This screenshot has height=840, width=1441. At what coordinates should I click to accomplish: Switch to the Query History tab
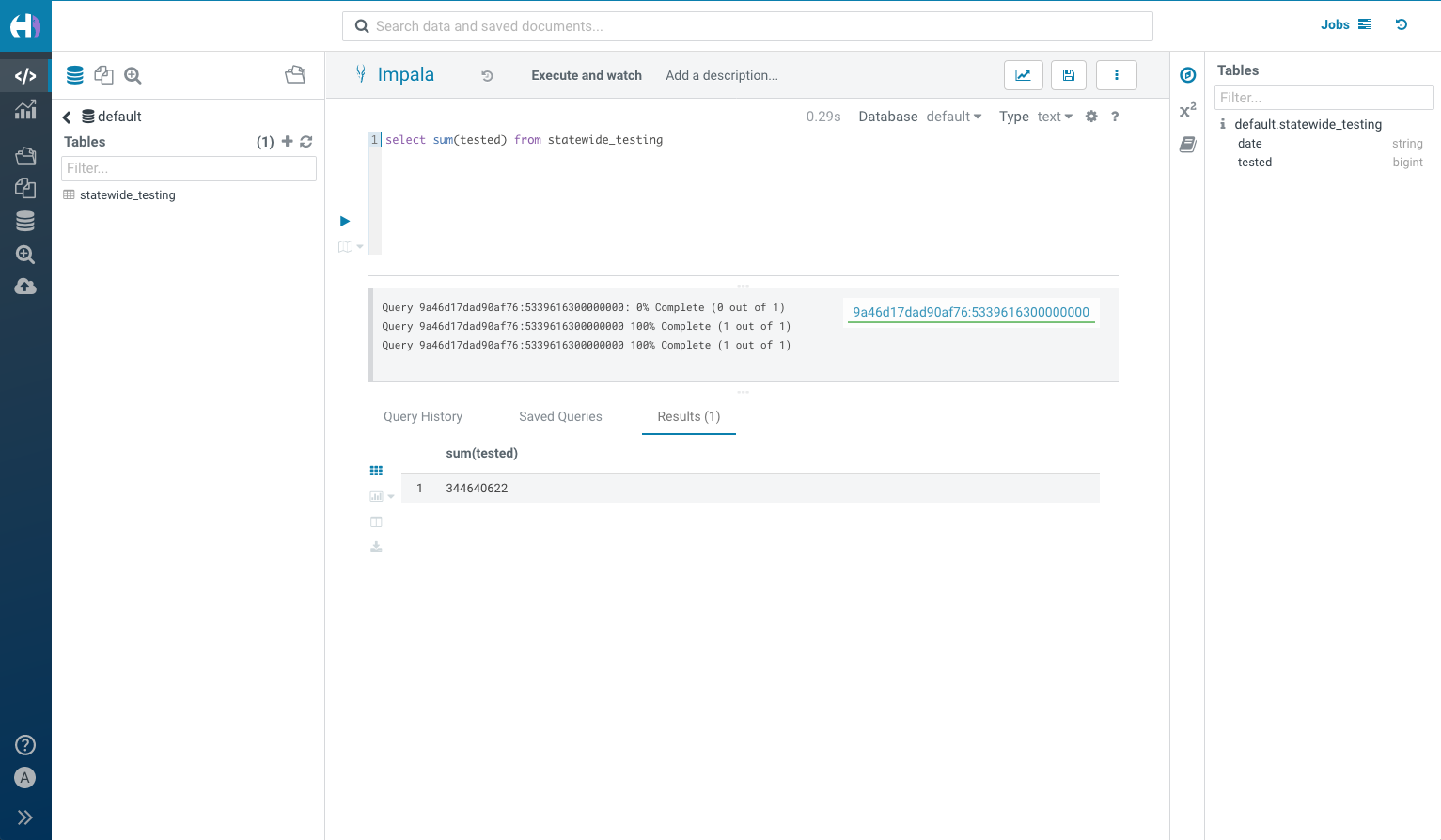point(423,416)
